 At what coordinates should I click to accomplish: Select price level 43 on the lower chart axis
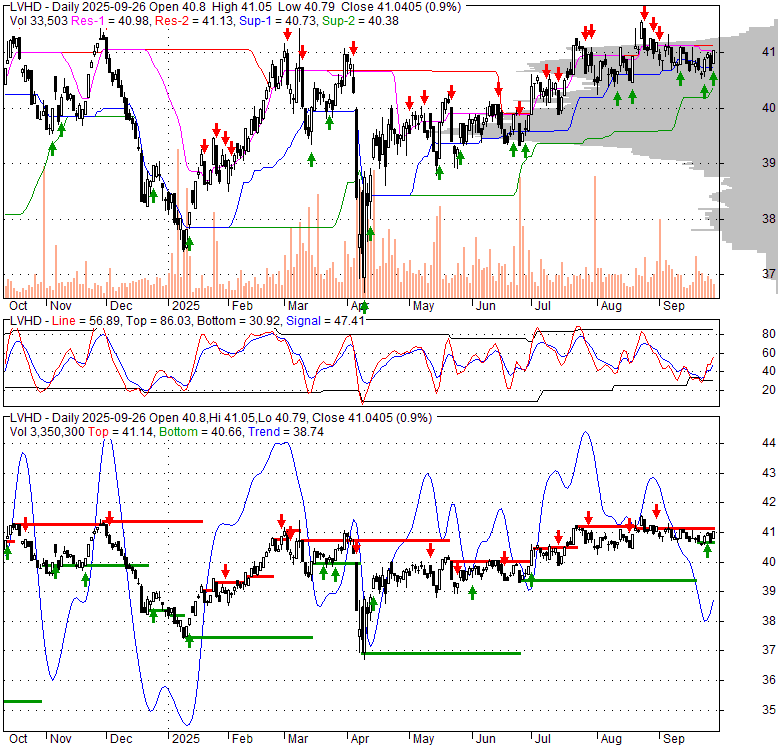[x=769, y=472]
